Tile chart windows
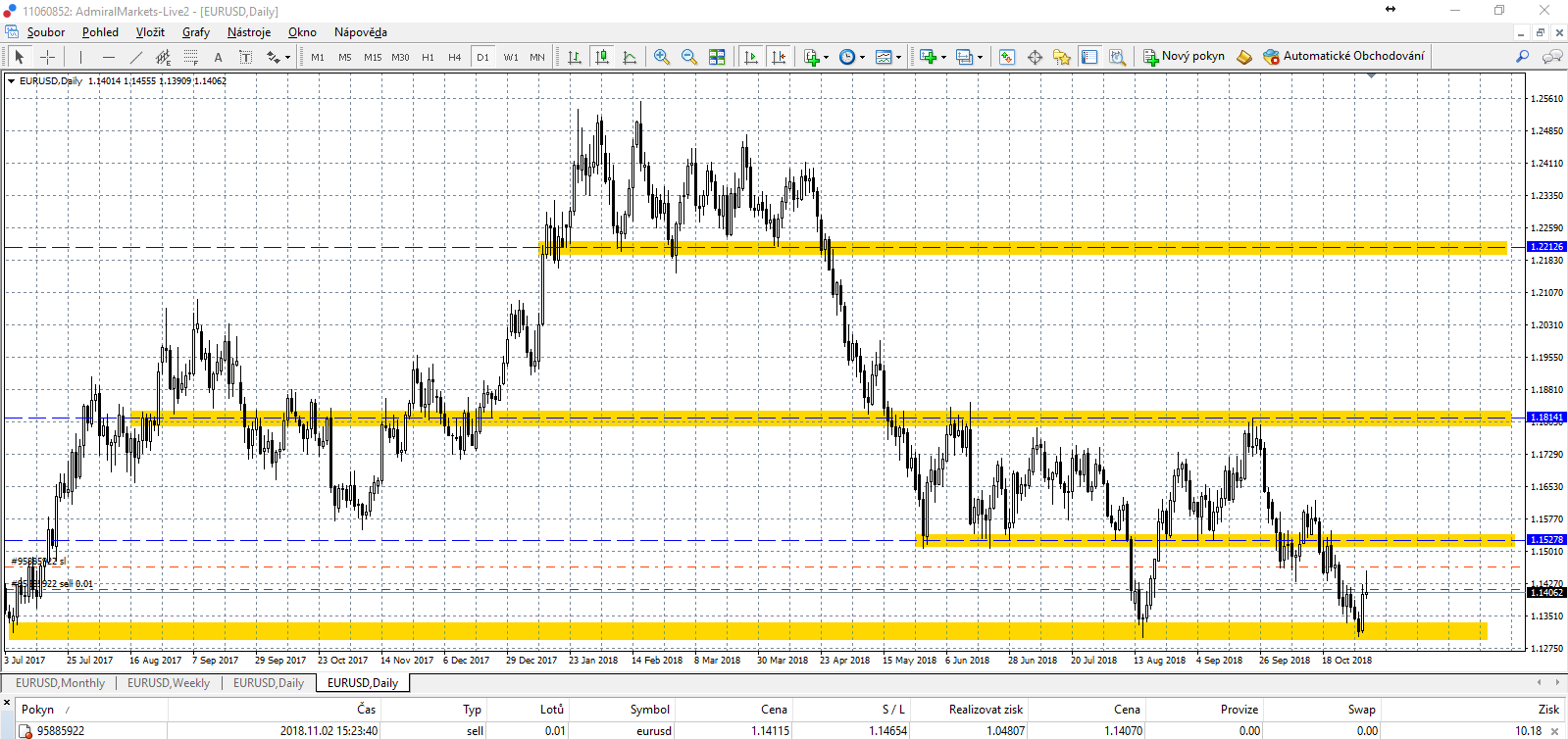 click(717, 57)
